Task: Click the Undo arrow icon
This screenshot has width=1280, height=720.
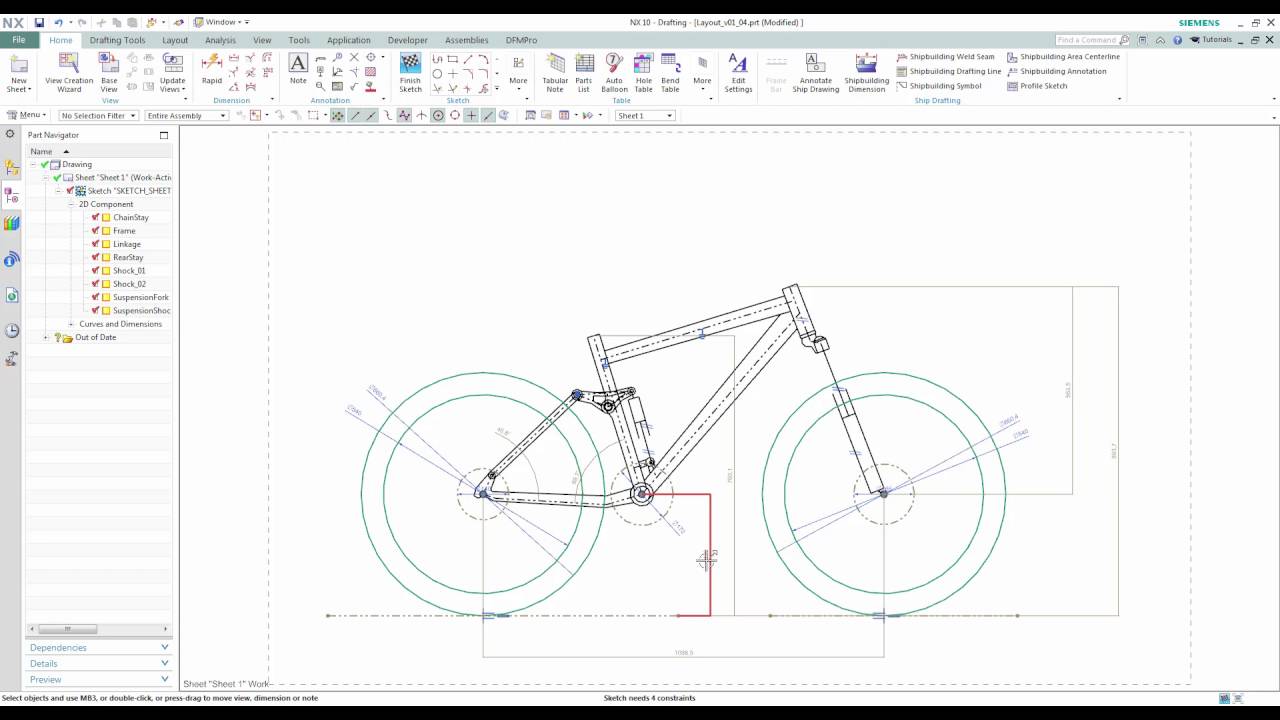Action: click(58, 22)
